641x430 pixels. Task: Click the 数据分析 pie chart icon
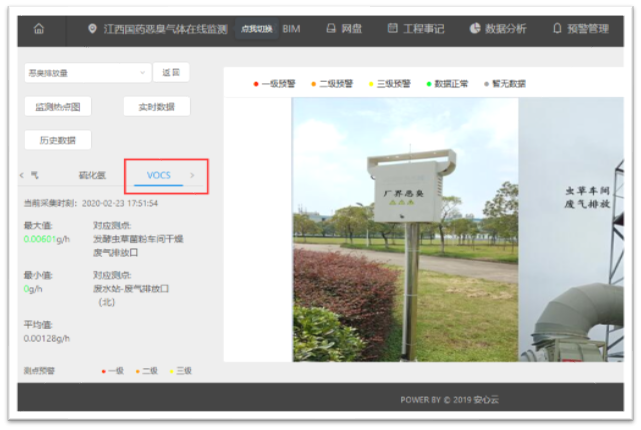[475, 28]
